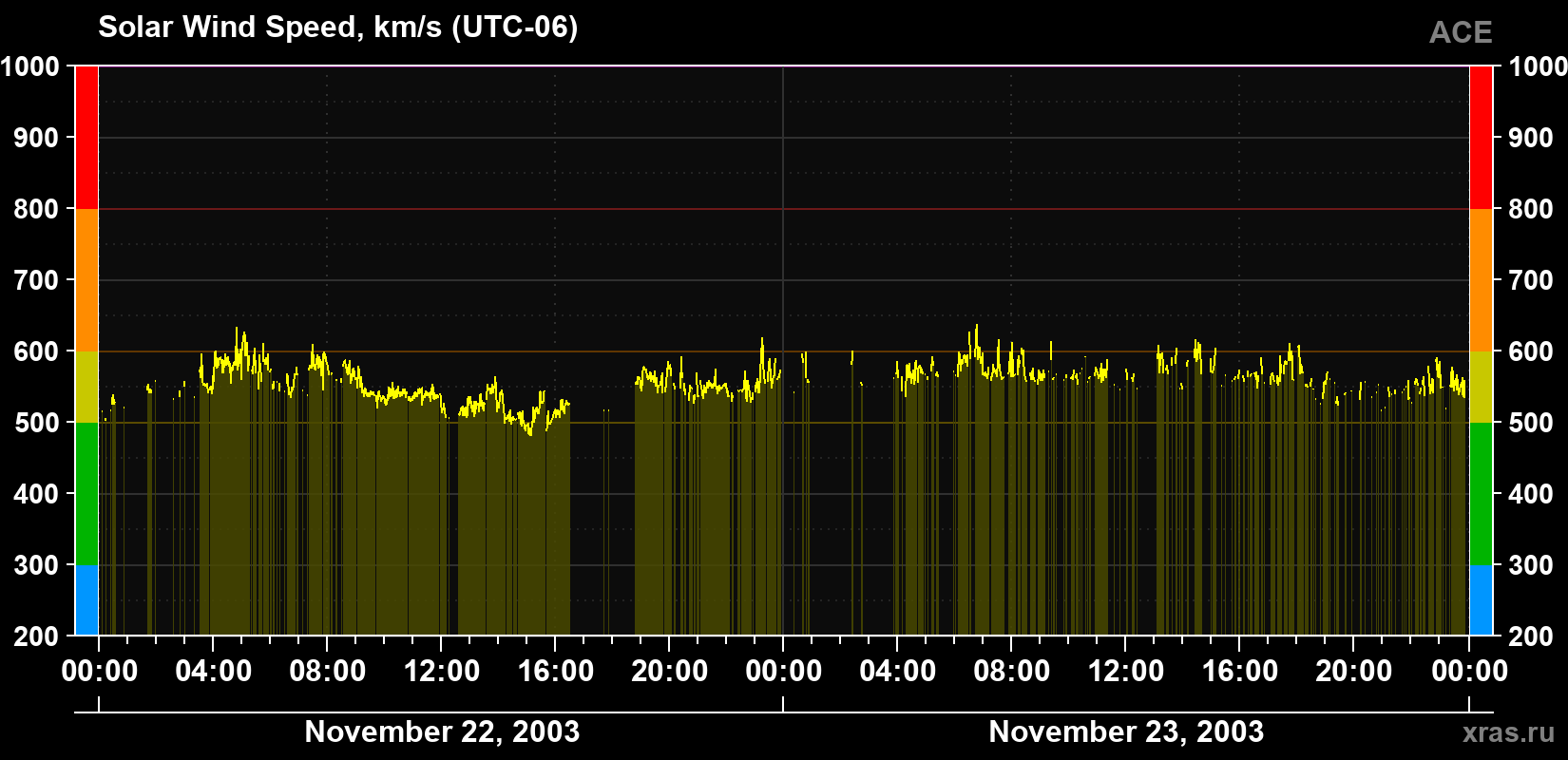Select the 'November 22, 2003' date label
The width and height of the screenshot is (1568, 760).
(x=442, y=731)
